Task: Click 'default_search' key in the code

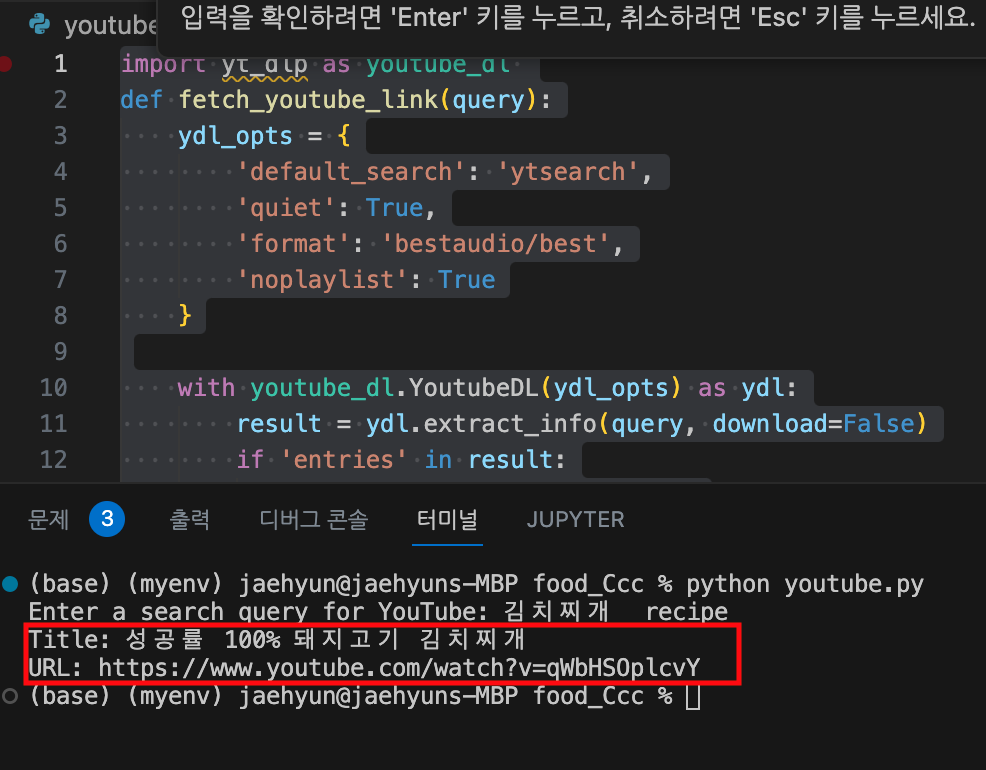Action: point(350,172)
